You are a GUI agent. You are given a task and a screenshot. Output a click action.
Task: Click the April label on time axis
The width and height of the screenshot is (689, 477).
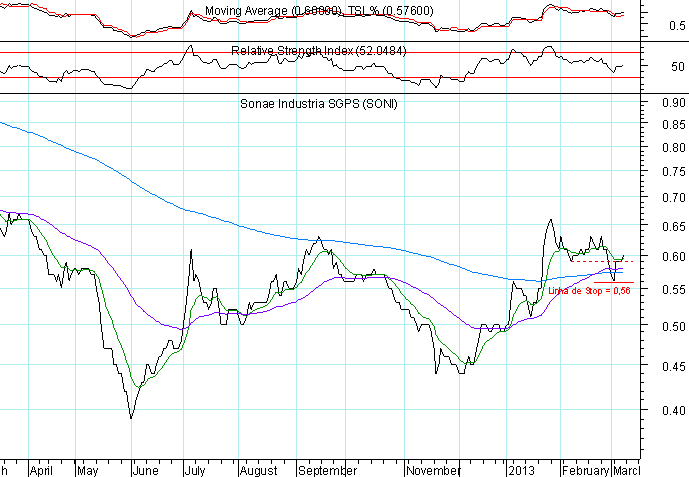[41, 471]
